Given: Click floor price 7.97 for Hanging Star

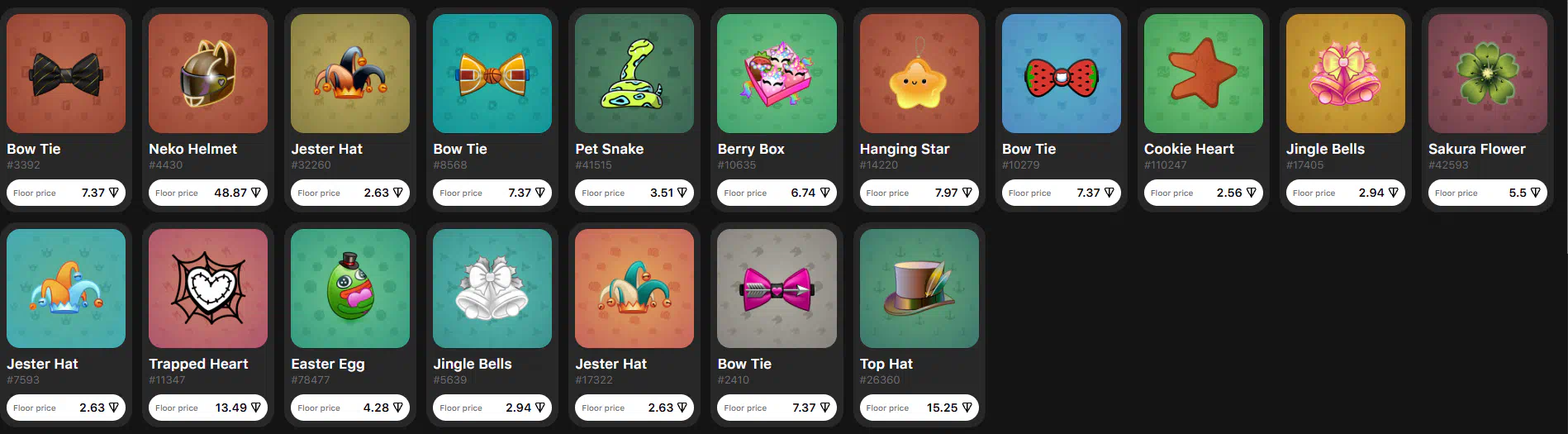Looking at the screenshot, I should [919, 193].
